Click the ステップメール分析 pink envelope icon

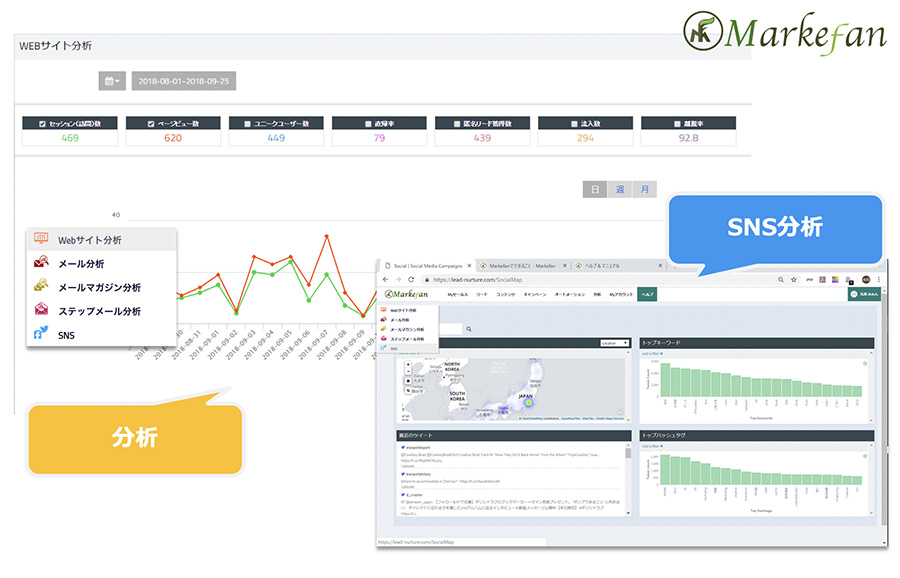[x=41, y=309]
